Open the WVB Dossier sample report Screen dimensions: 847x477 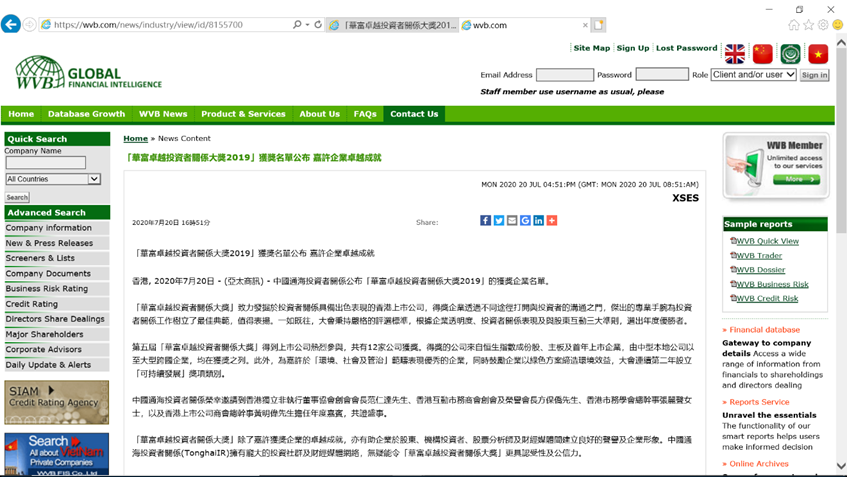[x=761, y=270]
